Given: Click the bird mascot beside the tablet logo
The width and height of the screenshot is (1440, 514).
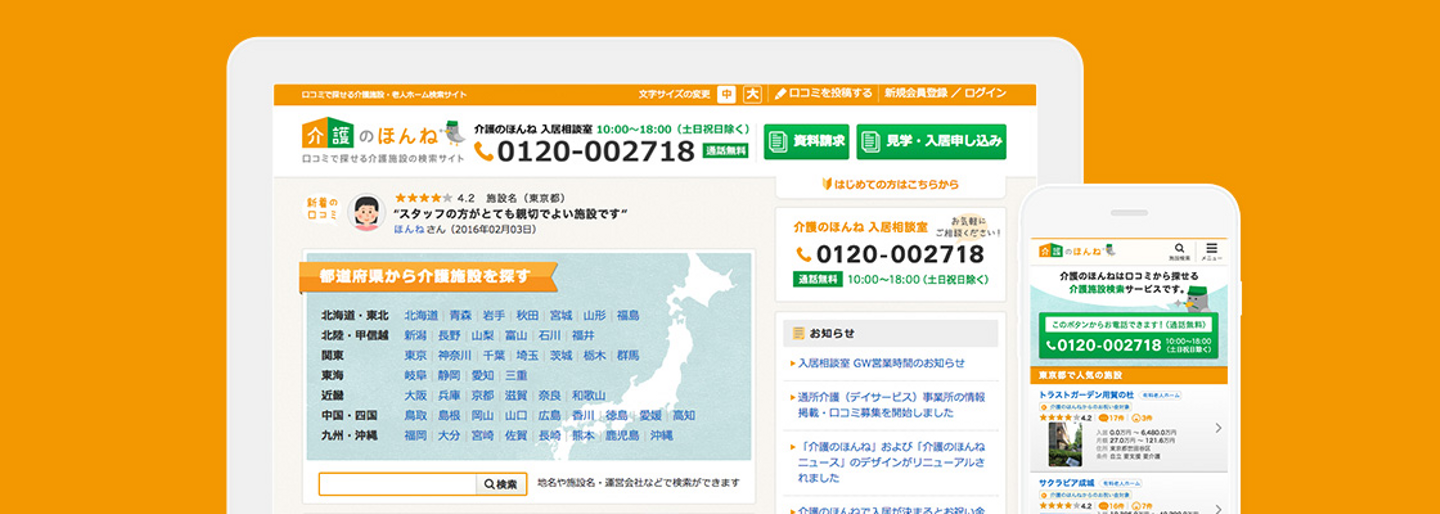Looking at the screenshot, I should coord(452,132).
